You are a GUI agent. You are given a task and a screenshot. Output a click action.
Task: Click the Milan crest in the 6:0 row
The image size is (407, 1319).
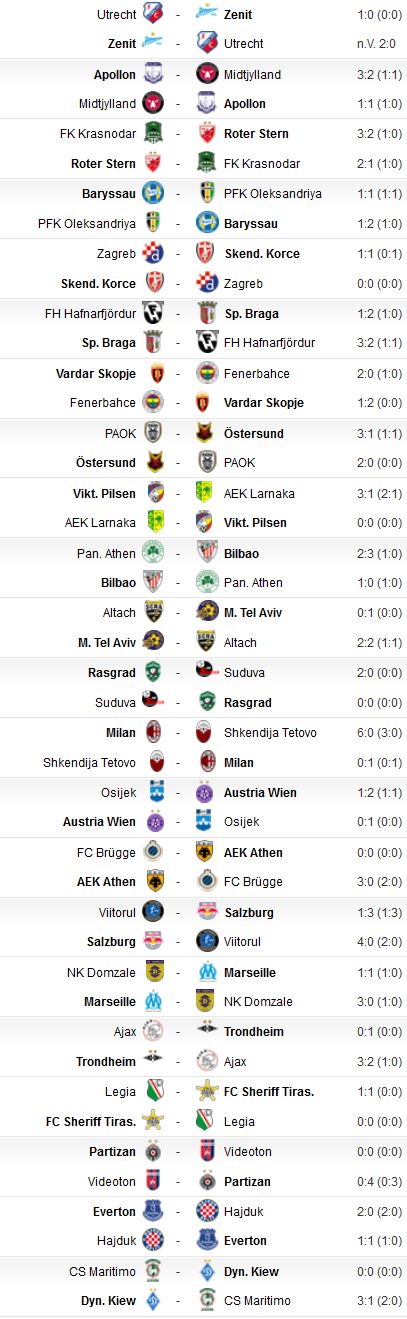pyautogui.click(x=154, y=733)
